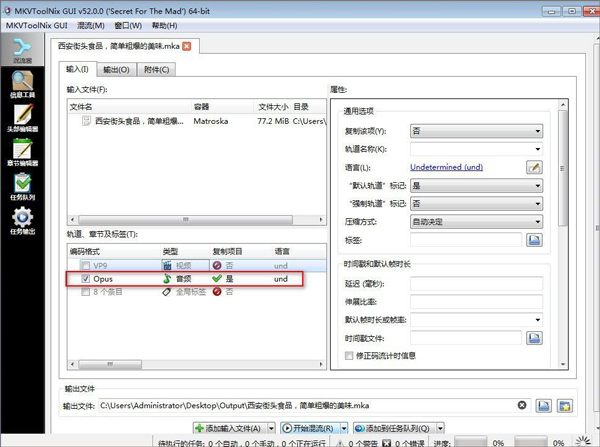Screen dimensions: 600x447
Task: Click the warnings triangle icon in the status bar
Action: click(340, 443)
